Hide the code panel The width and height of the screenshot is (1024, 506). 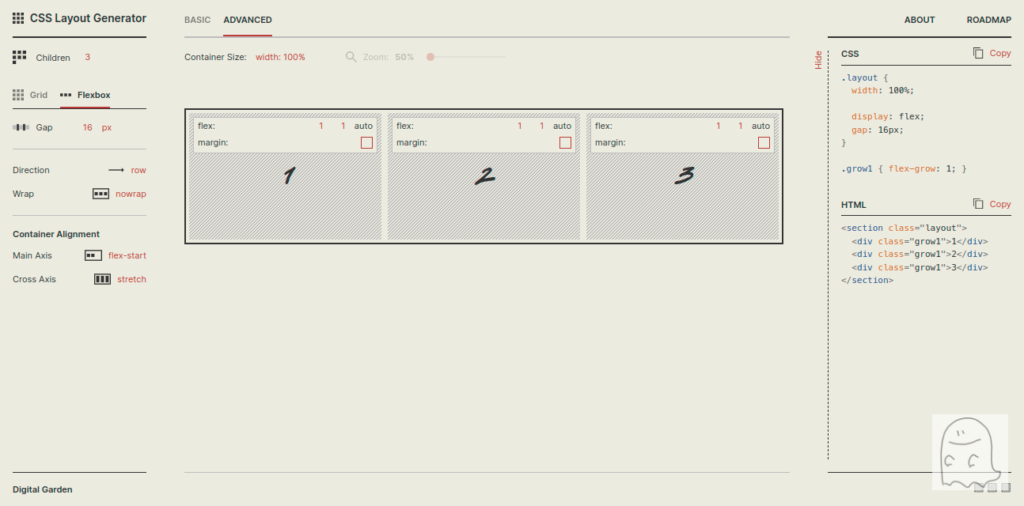click(818, 60)
